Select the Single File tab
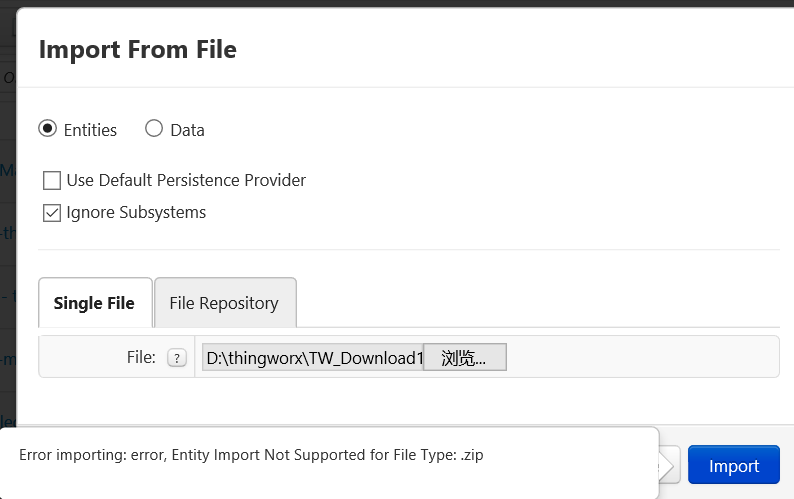 point(95,302)
